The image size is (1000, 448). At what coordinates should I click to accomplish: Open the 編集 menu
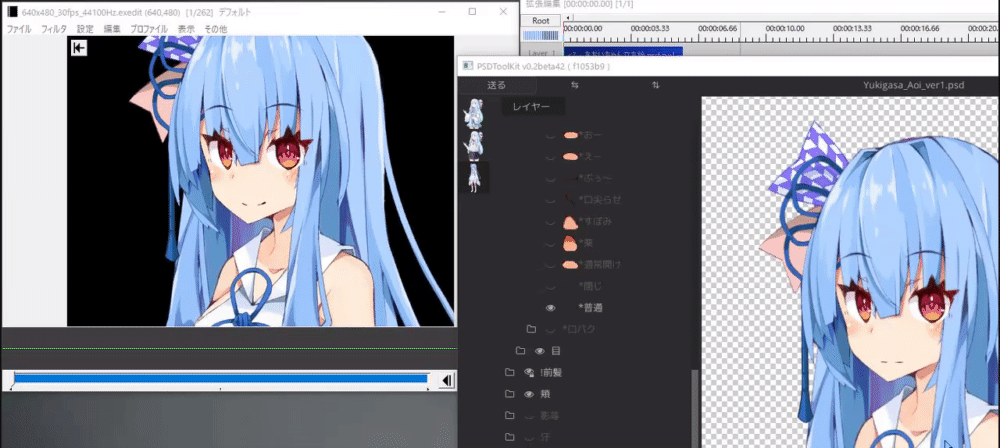pos(112,29)
